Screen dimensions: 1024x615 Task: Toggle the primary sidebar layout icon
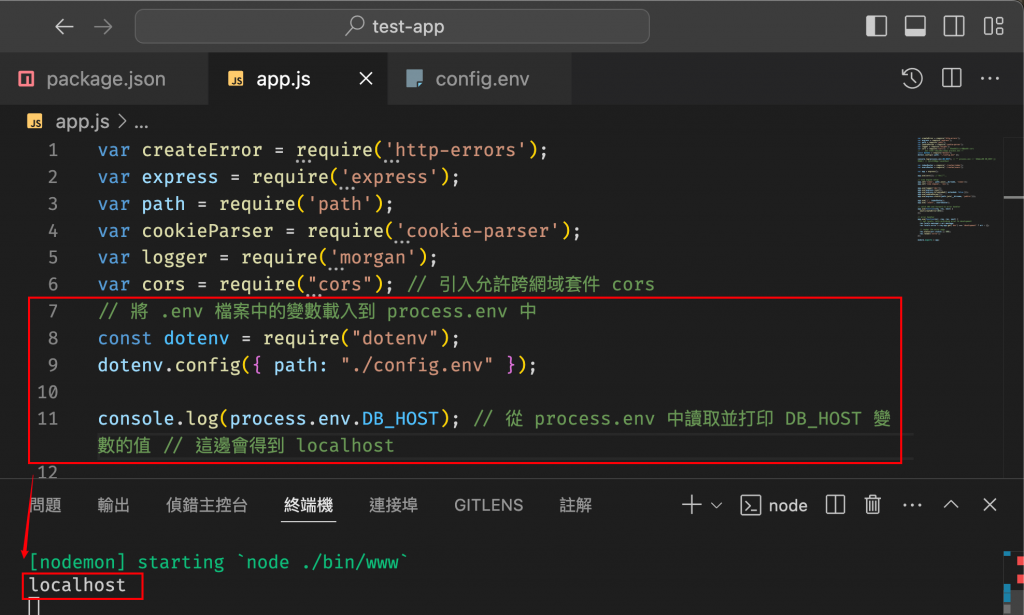(876, 26)
